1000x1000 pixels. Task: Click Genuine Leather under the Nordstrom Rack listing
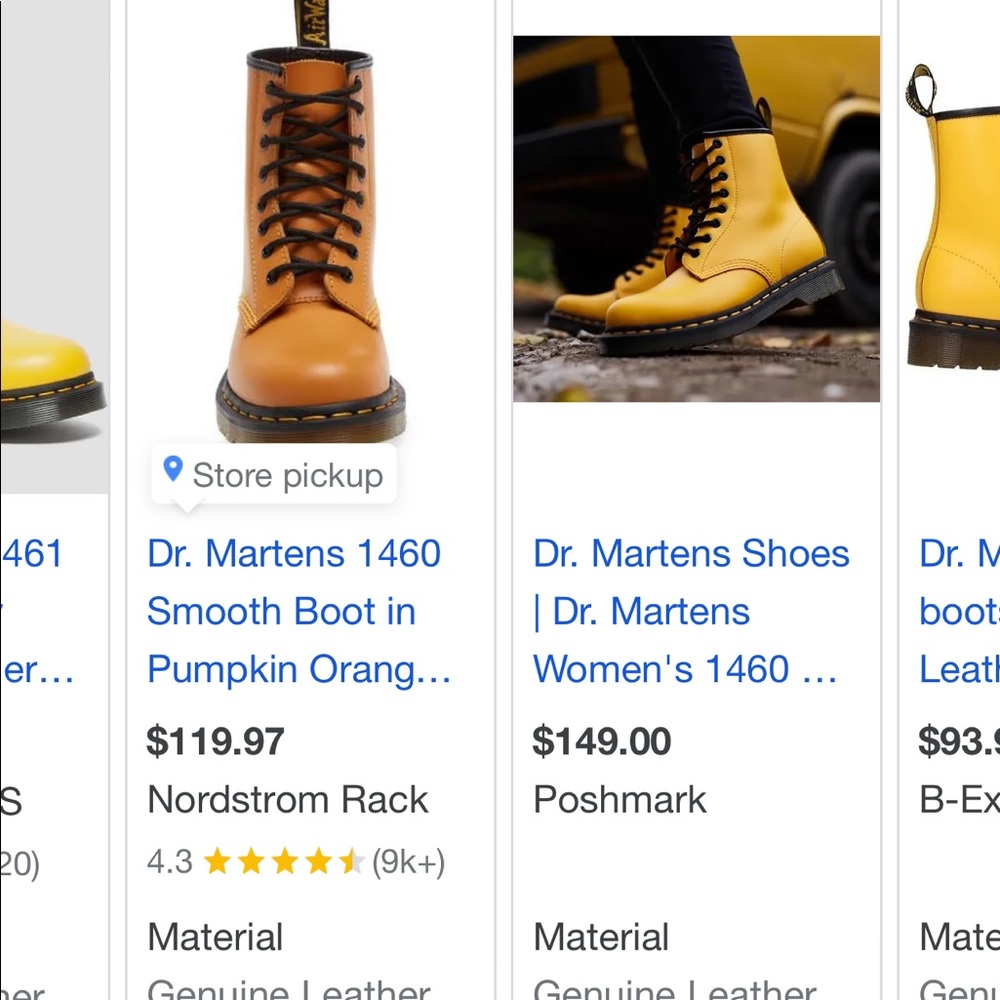pos(288,987)
